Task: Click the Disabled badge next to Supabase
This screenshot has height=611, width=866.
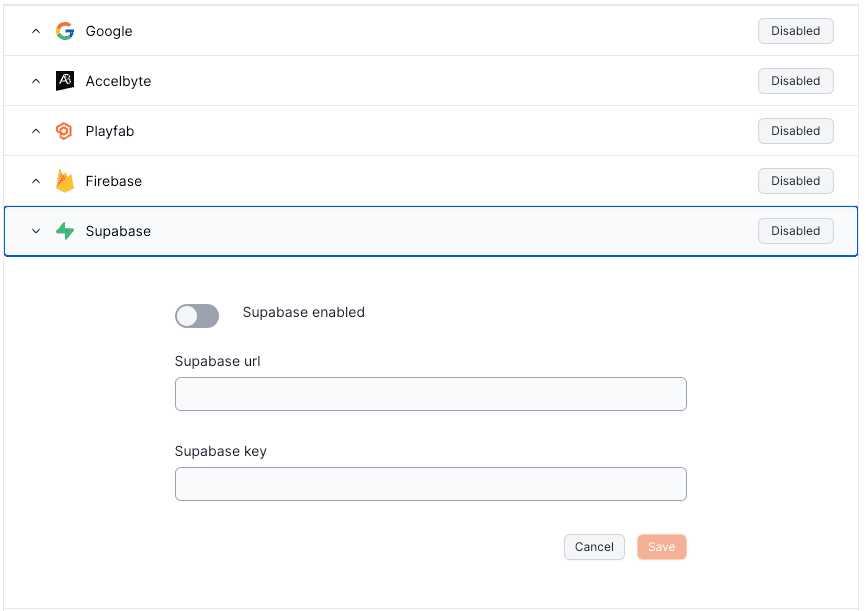Action: (795, 231)
